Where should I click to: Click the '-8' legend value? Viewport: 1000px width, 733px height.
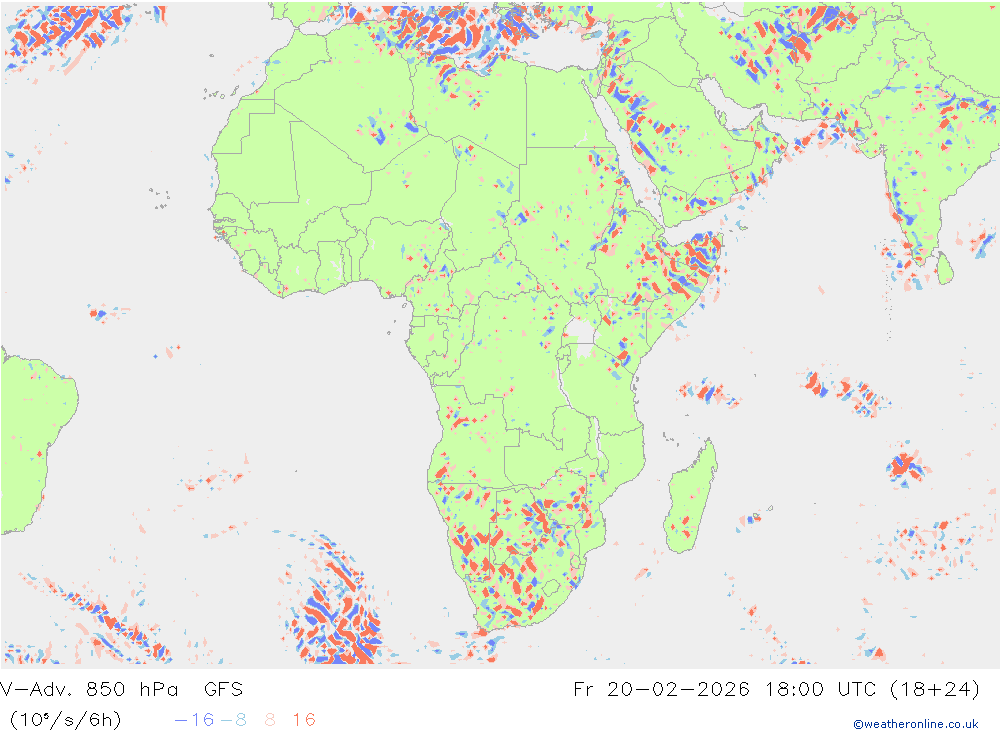click(233, 720)
